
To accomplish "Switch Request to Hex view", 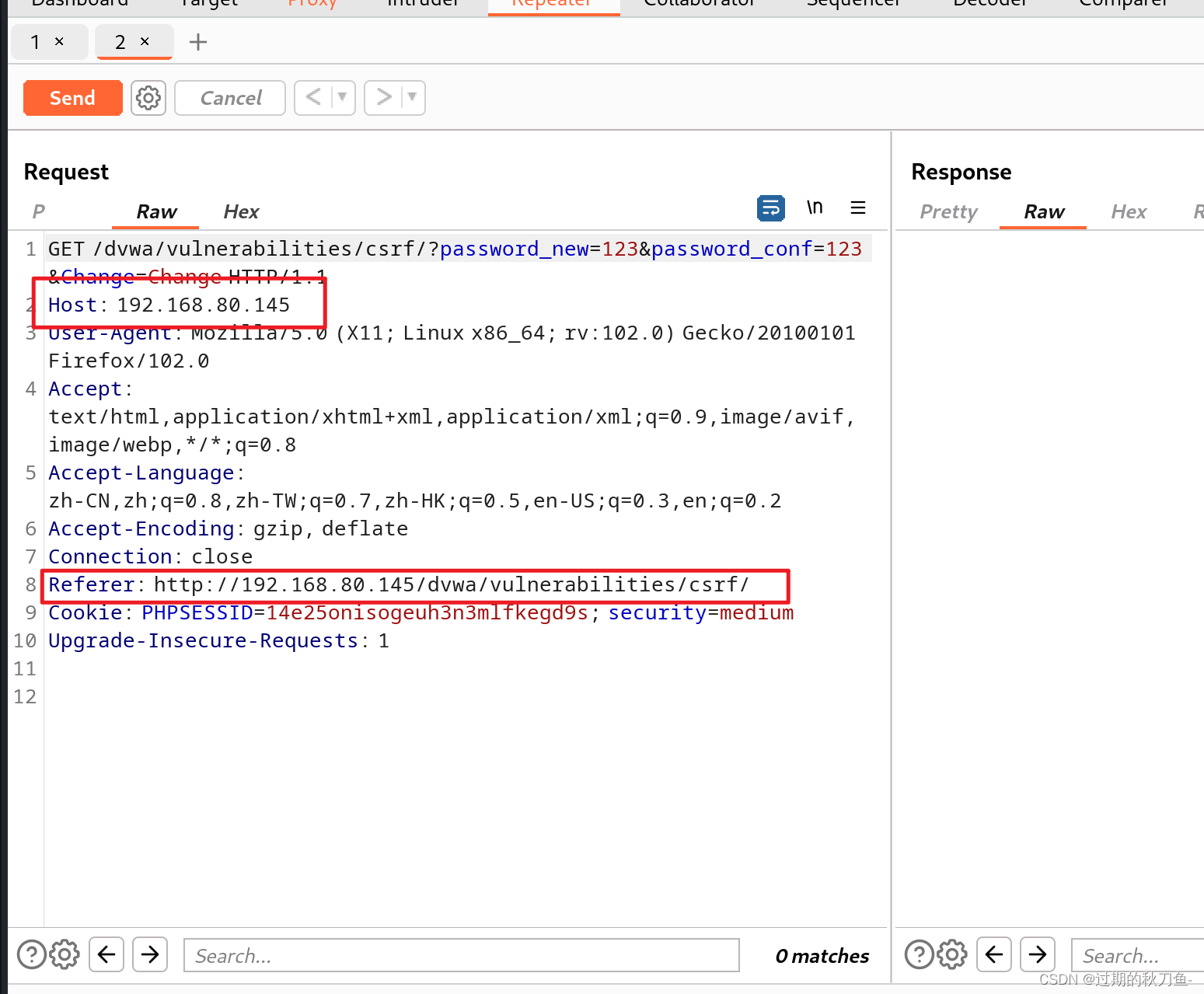I will click(x=241, y=211).
